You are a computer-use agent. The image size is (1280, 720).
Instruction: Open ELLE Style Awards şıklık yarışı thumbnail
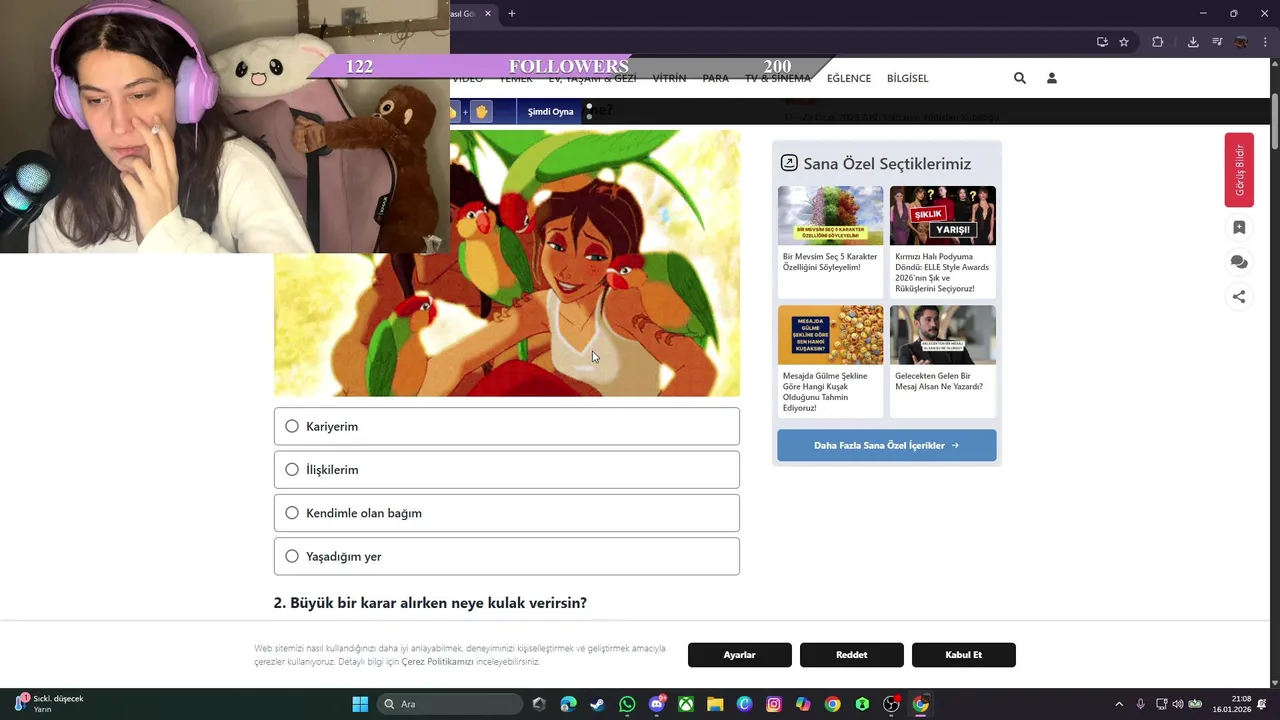943,215
